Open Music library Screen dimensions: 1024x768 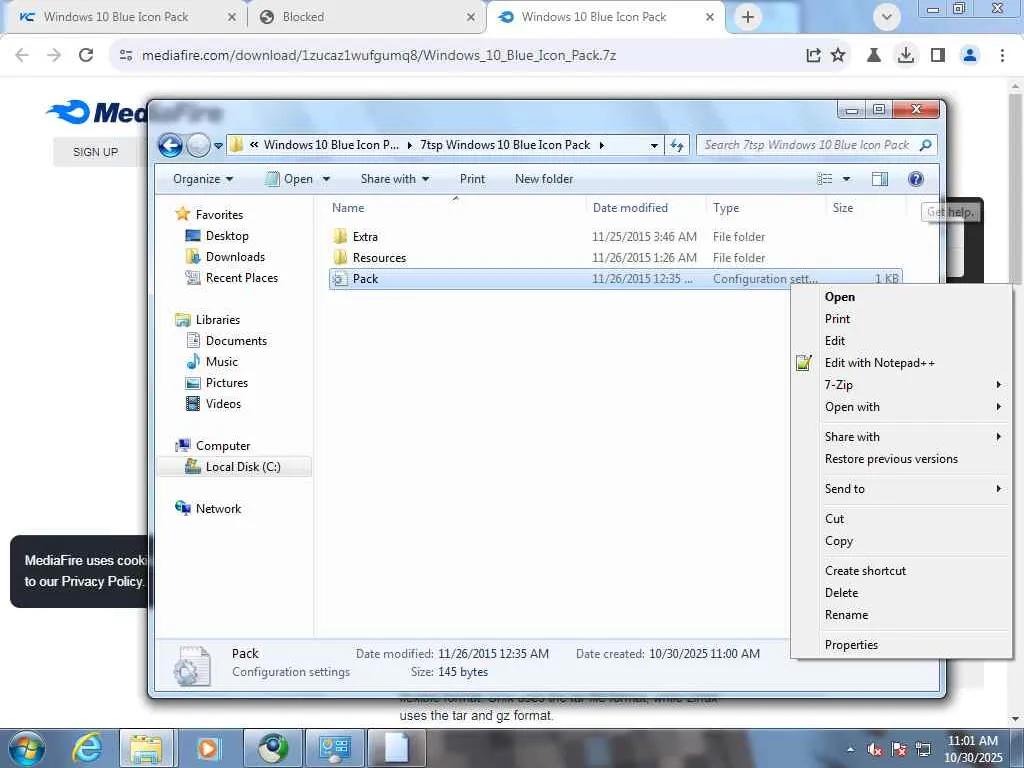pyautogui.click(x=221, y=361)
